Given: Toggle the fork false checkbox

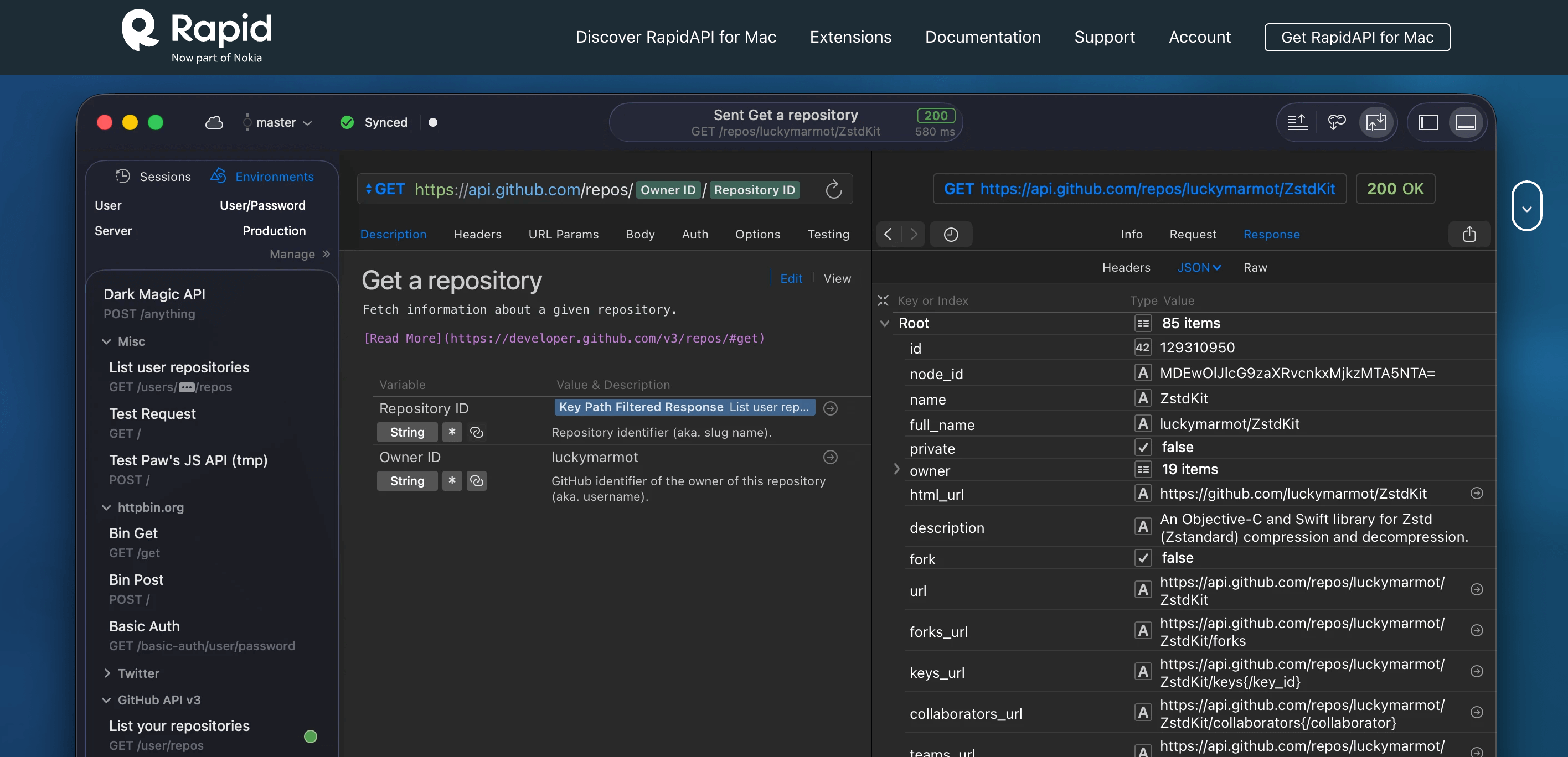Looking at the screenshot, I should [1143, 558].
